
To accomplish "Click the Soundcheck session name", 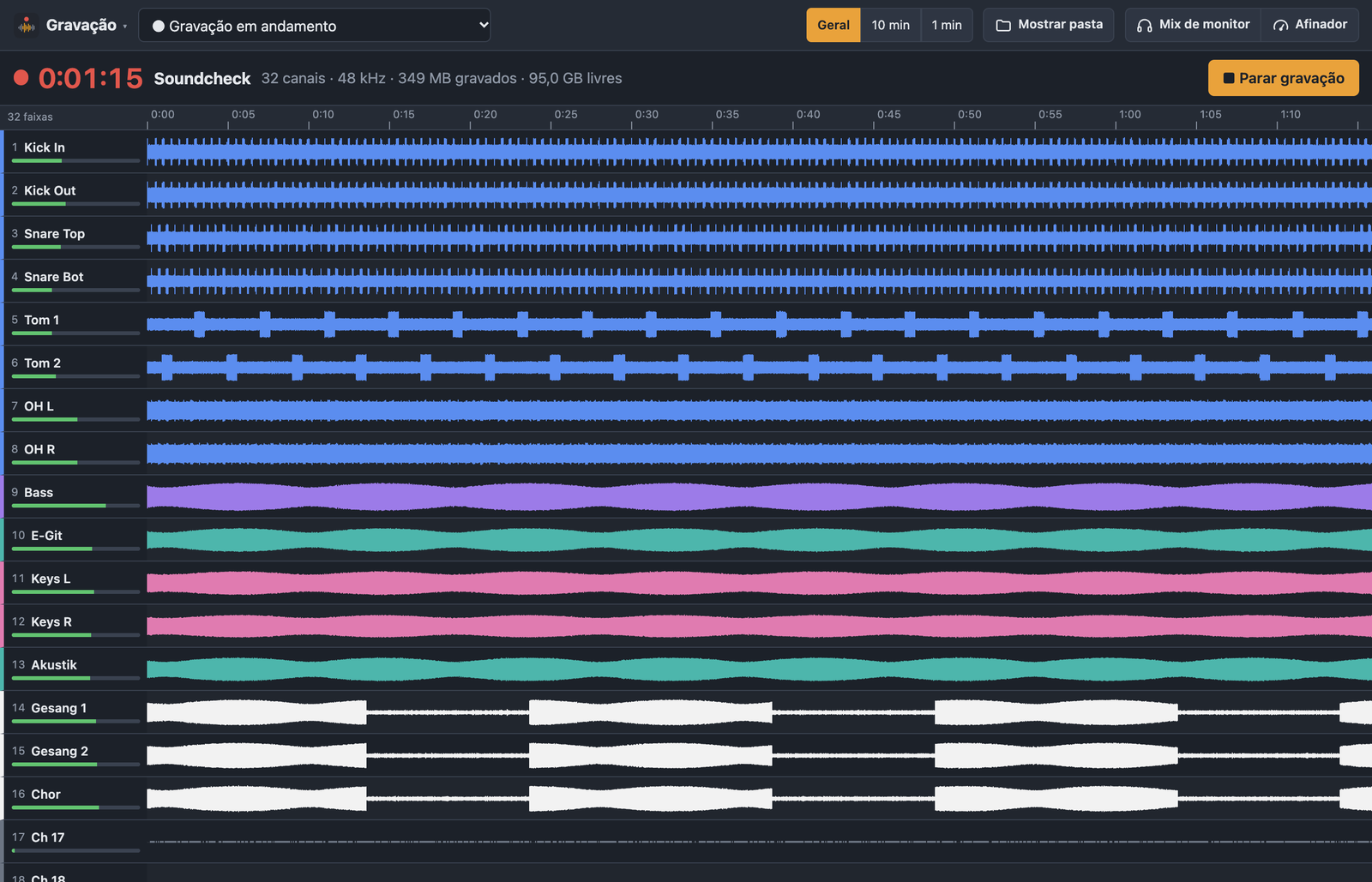I will click(x=202, y=78).
